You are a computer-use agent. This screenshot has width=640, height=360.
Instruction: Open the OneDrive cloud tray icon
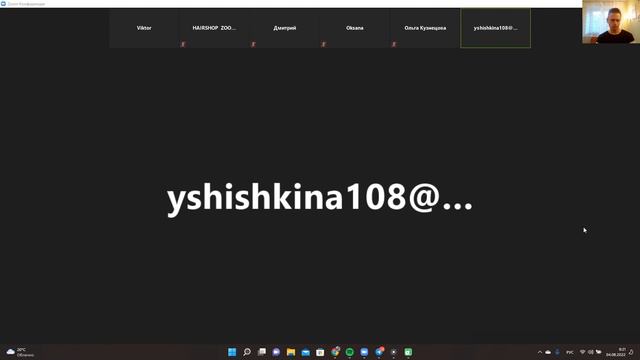(x=548, y=352)
